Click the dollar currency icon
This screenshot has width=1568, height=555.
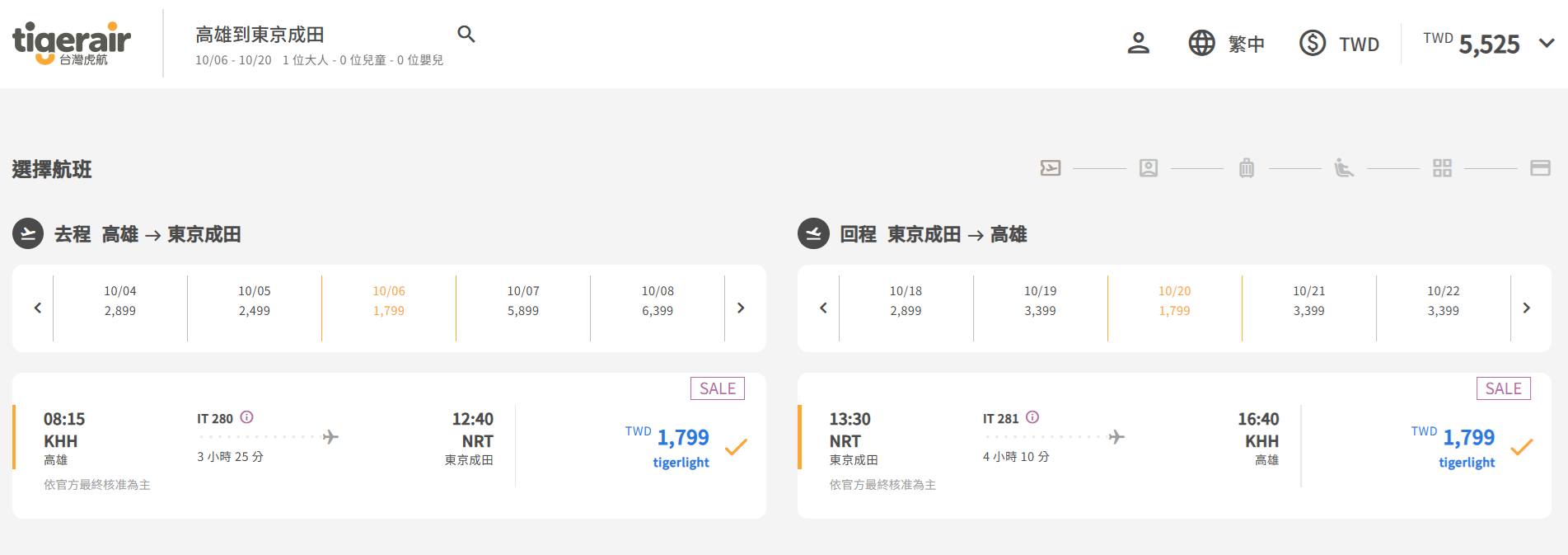click(x=1312, y=43)
